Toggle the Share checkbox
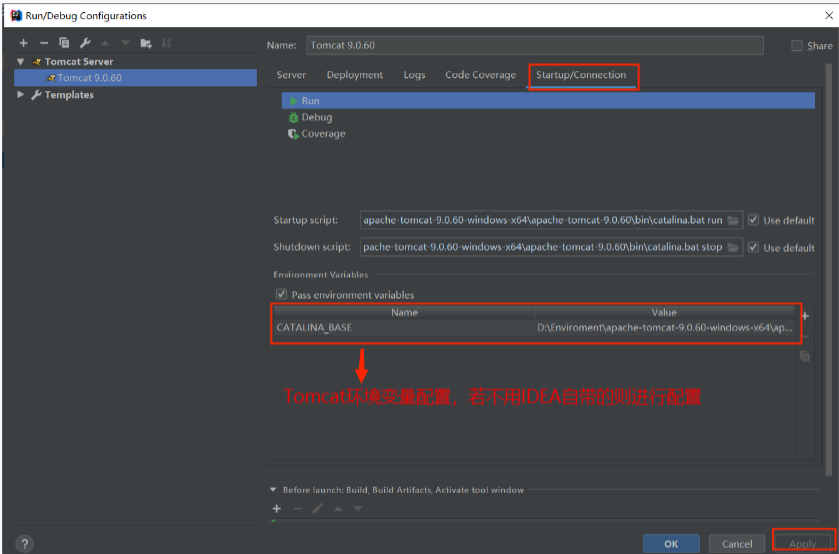Screen dimensions: 839x554 797,46
